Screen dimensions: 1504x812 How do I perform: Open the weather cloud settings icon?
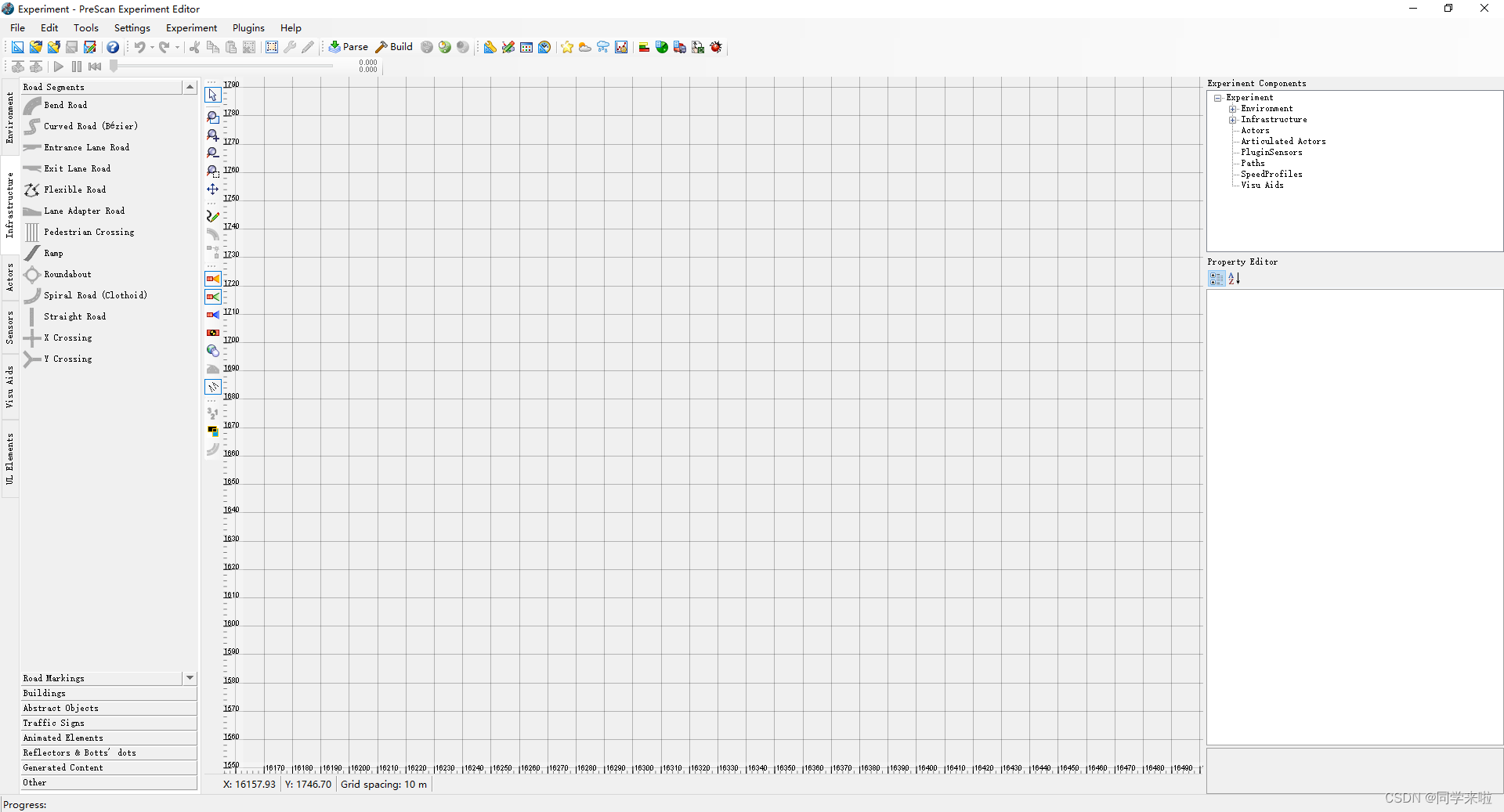pyautogui.click(x=585, y=47)
